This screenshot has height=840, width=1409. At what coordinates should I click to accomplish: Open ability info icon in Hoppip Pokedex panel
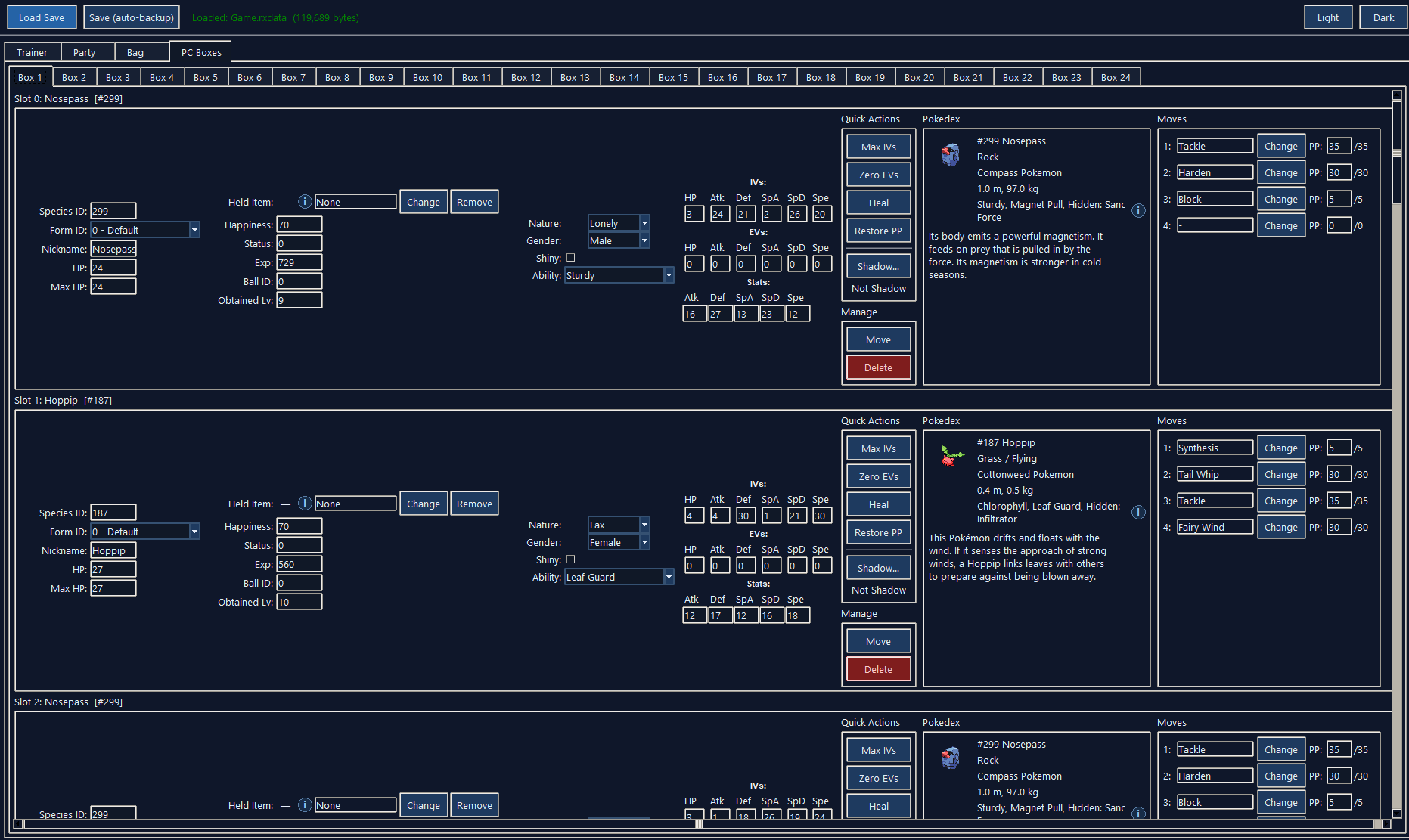coord(1138,513)
